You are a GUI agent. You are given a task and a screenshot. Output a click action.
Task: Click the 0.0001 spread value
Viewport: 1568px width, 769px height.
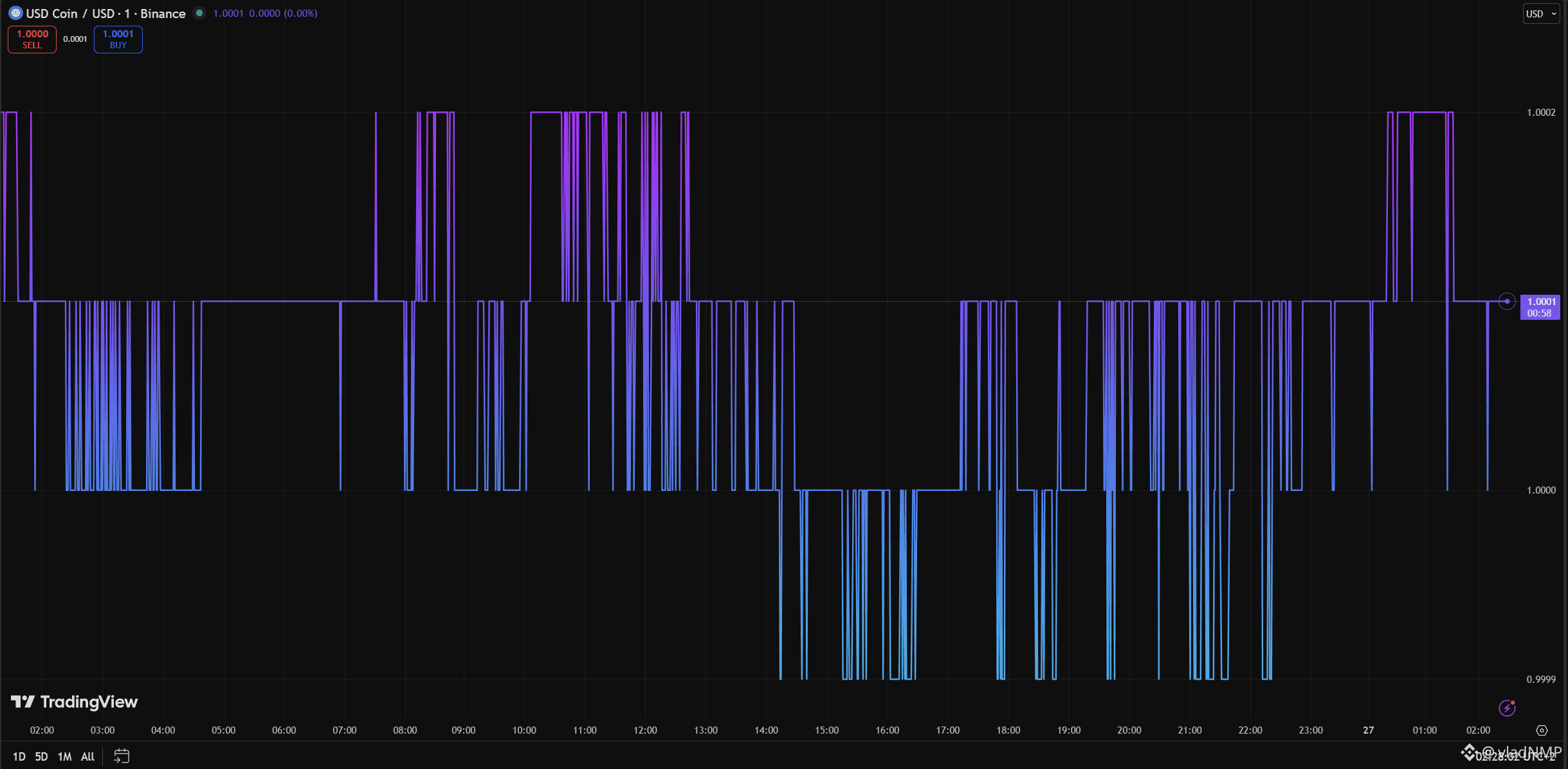tap(75, 39)
